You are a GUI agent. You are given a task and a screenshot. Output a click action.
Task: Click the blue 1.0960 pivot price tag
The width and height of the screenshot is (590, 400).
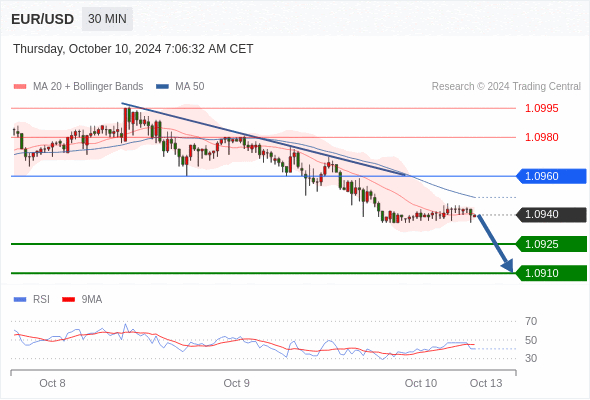pyautogui.click(x=551, y=176)
